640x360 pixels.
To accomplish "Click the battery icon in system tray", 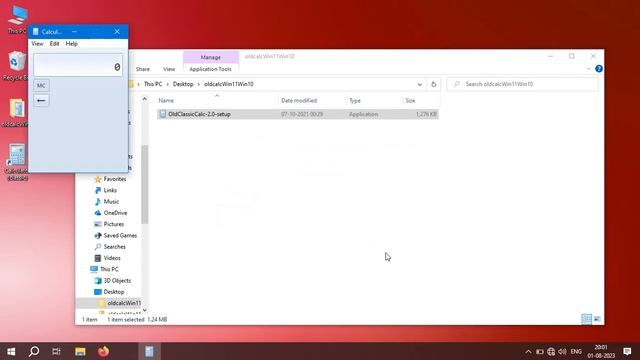I will tap(540, 352).
